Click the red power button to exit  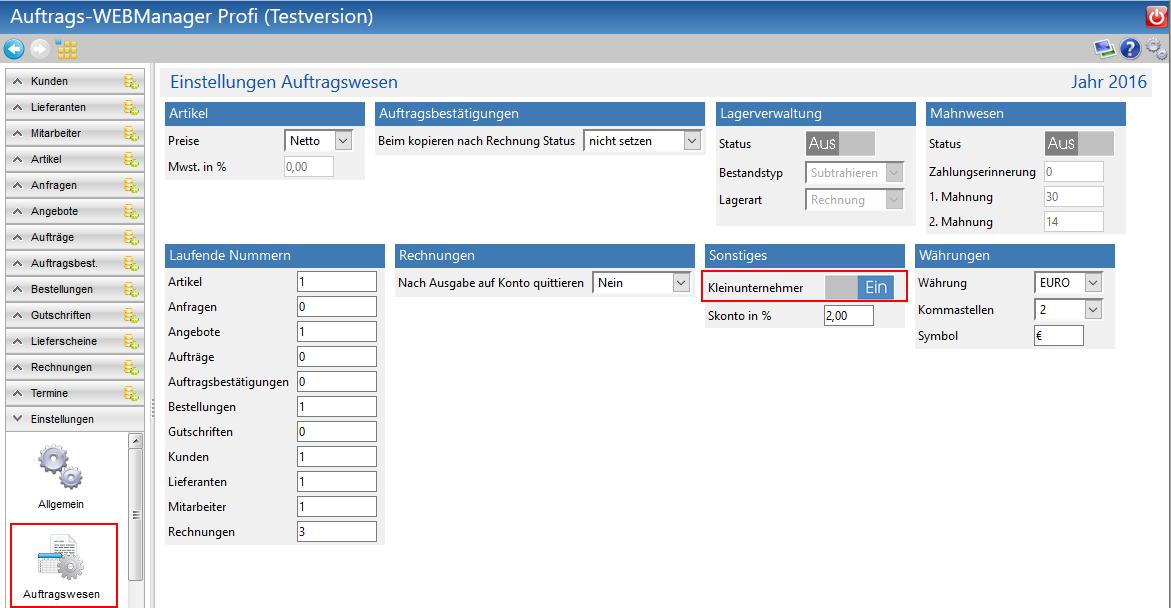tap(1155, 16)
